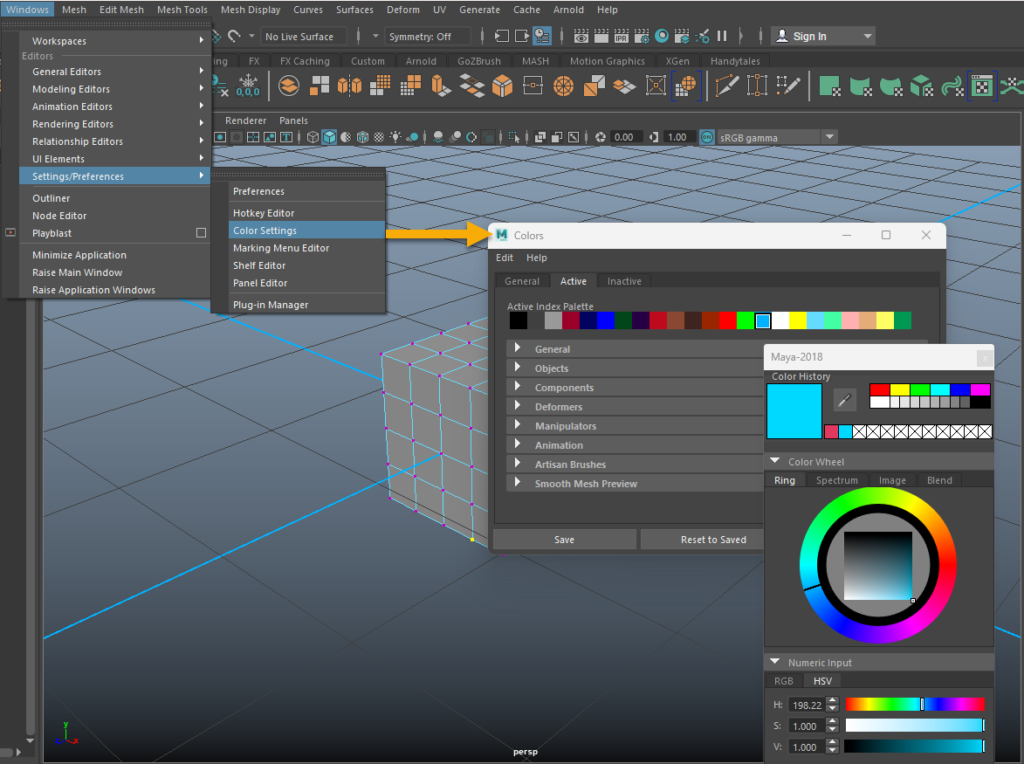Switch to the Spectrum tab
This screenshot has height=764, width=1024.
click(837, 480)
